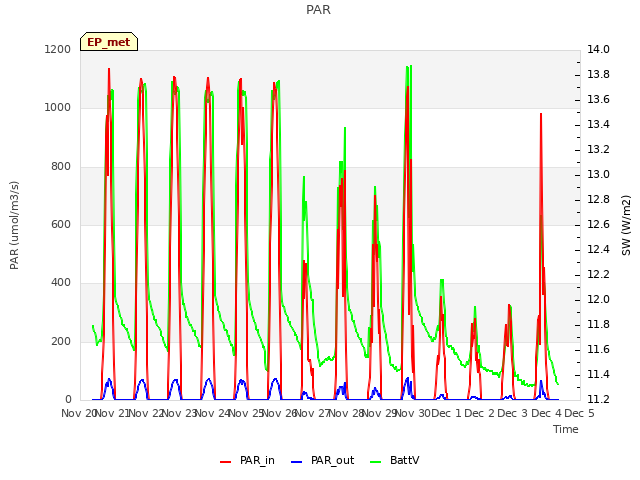Click the EP_met annotation label
Image resolution: width=640 pixels, height=480 pixels.
pyautogui.click(x=109, y=42)
